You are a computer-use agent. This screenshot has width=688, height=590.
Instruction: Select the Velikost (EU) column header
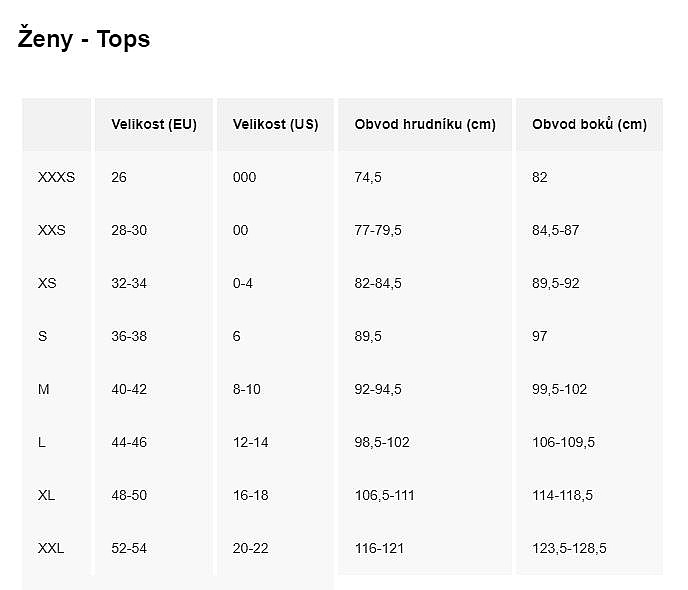point(154,124)
